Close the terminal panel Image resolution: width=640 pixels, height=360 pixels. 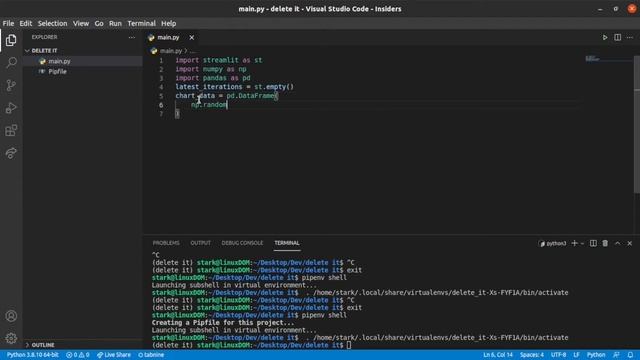630,243
